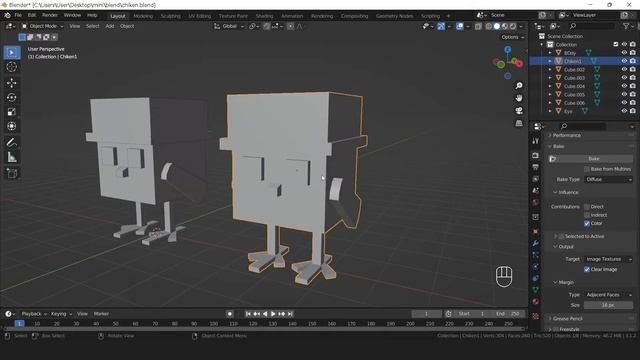
Task: Enable Bake from Multires checkbox
Action: 587,169
